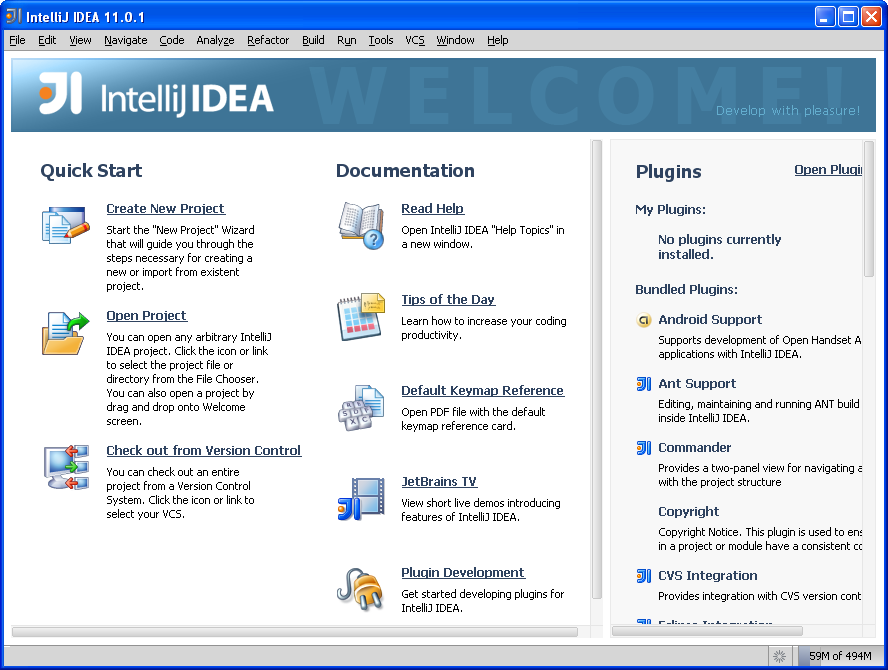Click the Plugins panel horizontal scrollbar

pyautogui.click(x=707, y=631)
